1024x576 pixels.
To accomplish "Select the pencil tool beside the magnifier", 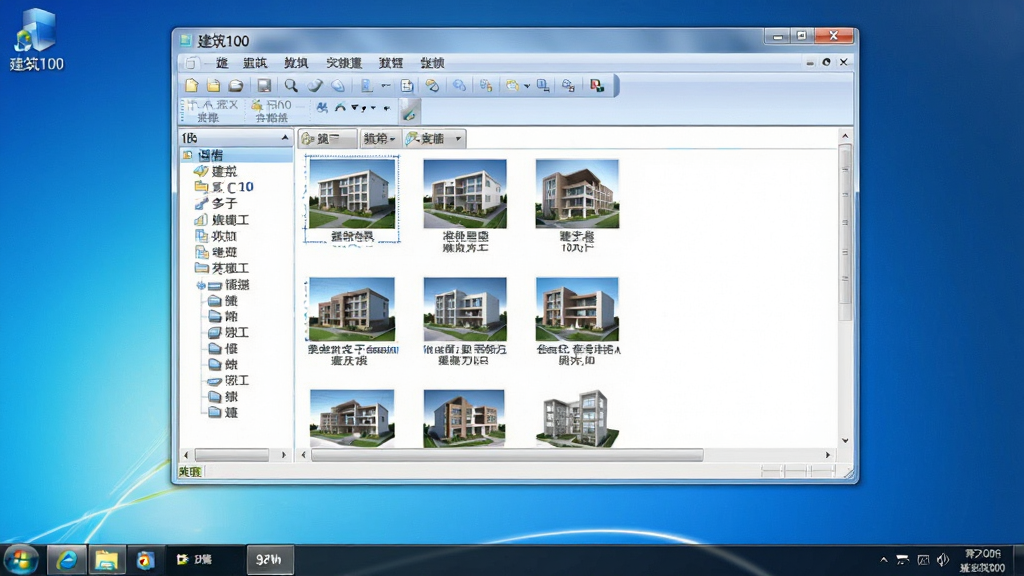I will 315,86.
